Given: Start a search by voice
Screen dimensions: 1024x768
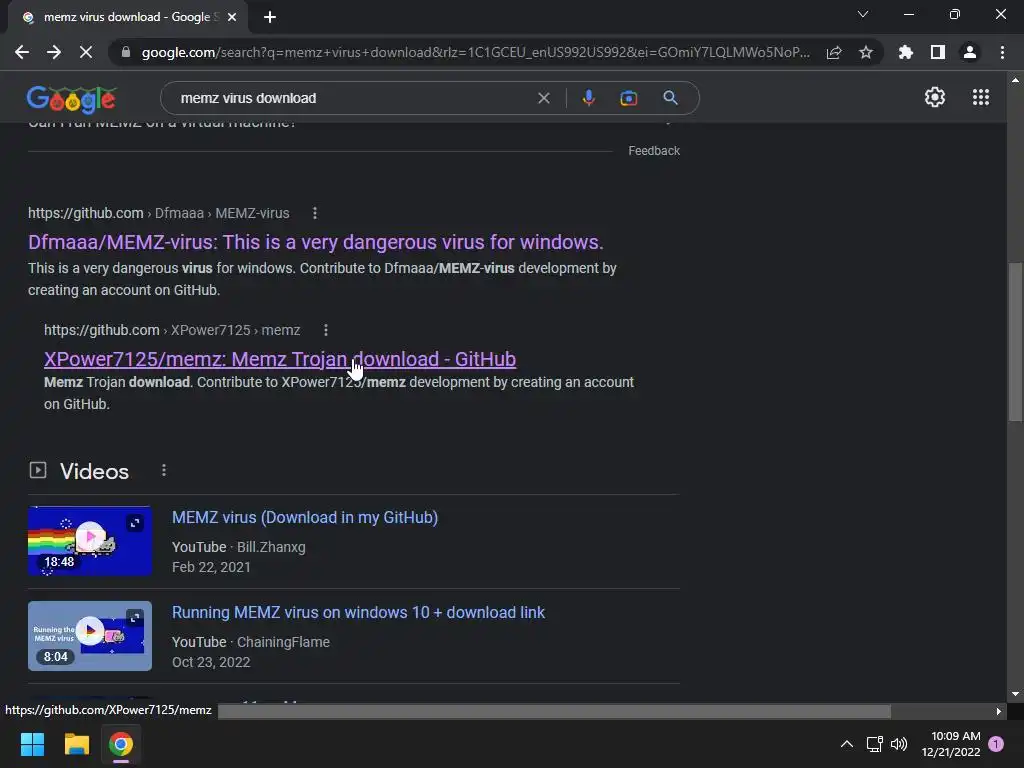Looking at the screenshot, I should tap(588, 98).
